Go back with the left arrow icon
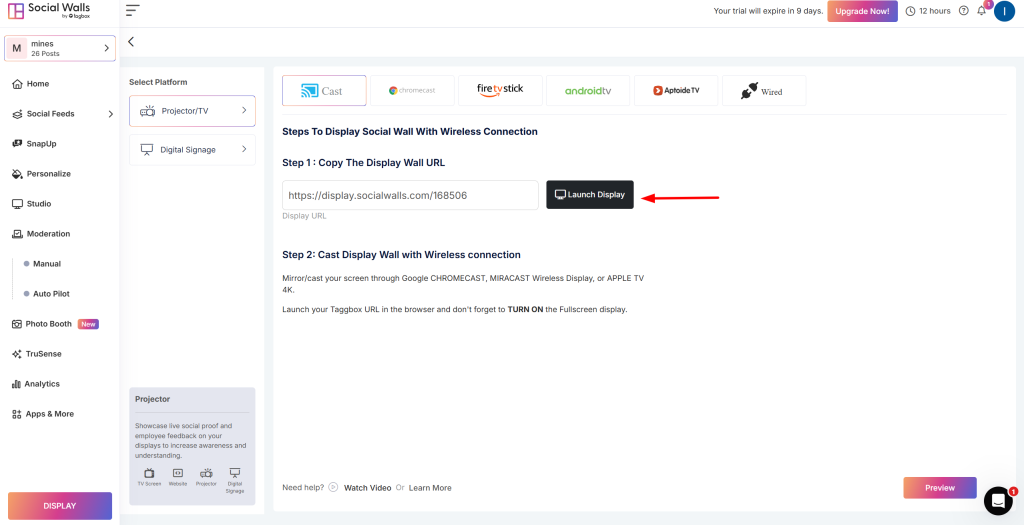Image resolution: width=1024 pixels, height=525 pixels. (131, 42)
